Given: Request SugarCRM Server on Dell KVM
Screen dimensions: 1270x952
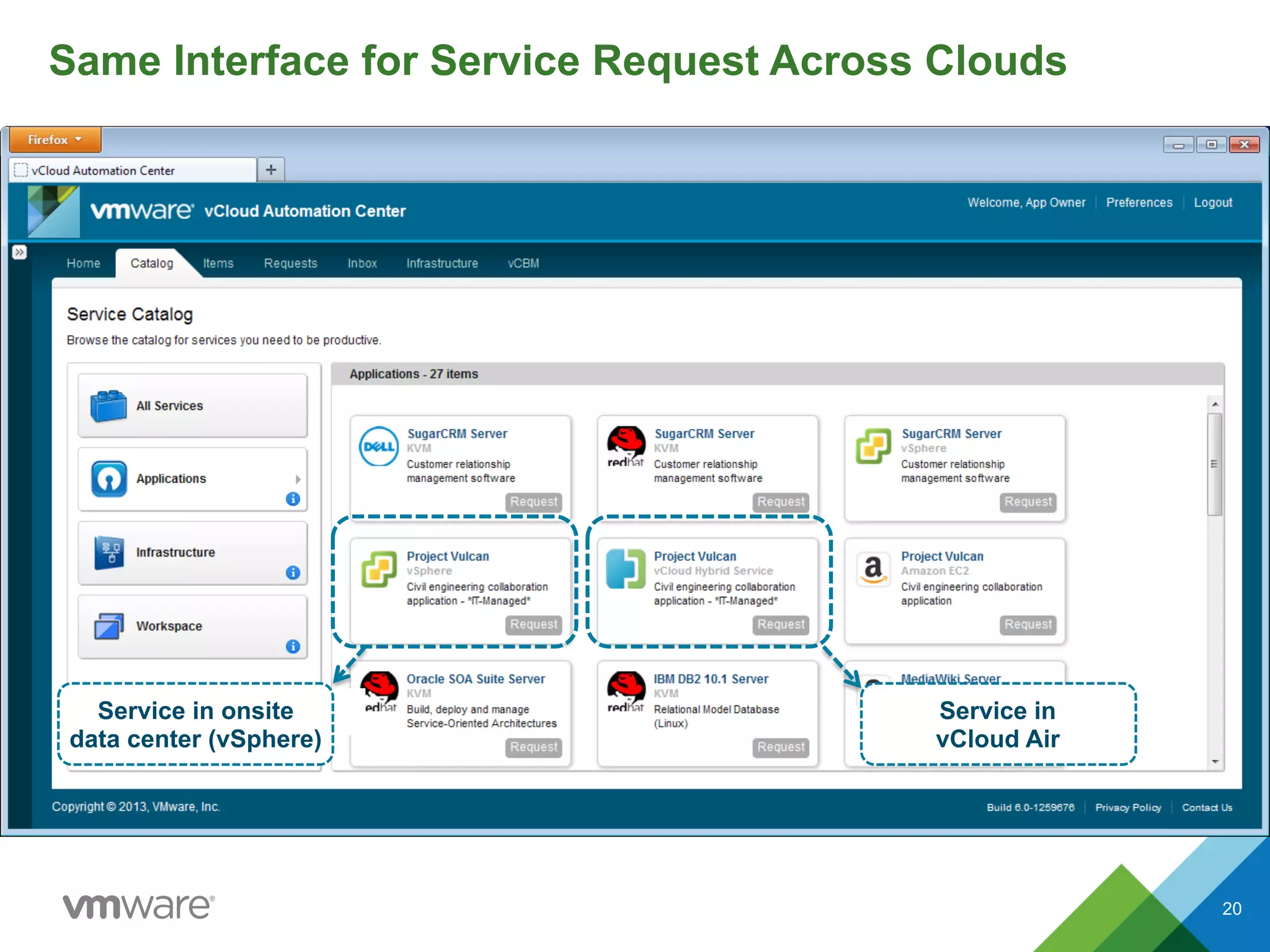Looking at the screenshot, I should coord(533,501).
